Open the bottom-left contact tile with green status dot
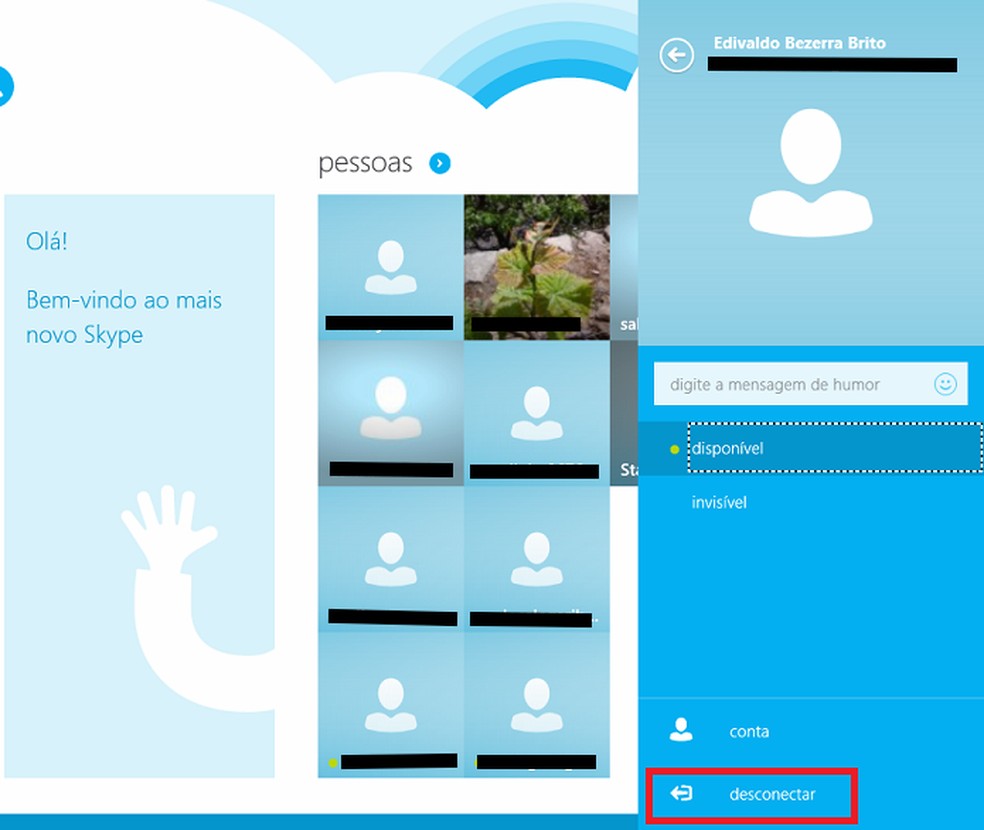Screen dimensions: 984x830 tap(390, 705)
